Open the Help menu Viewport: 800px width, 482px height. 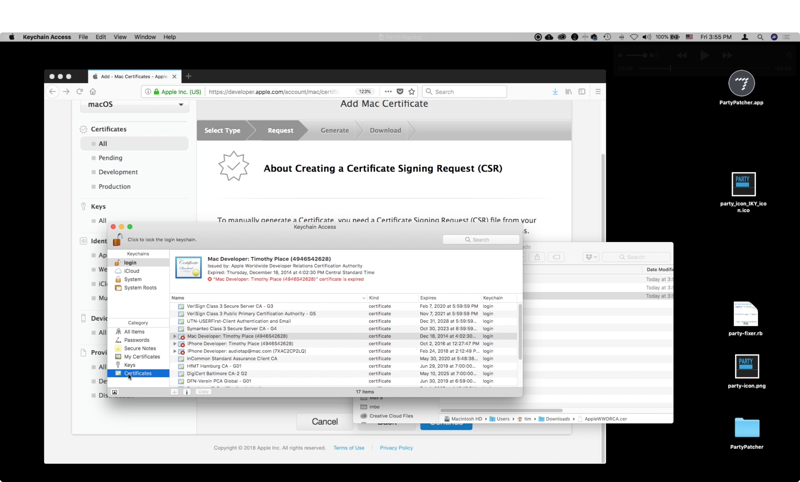tap(169, 37)
